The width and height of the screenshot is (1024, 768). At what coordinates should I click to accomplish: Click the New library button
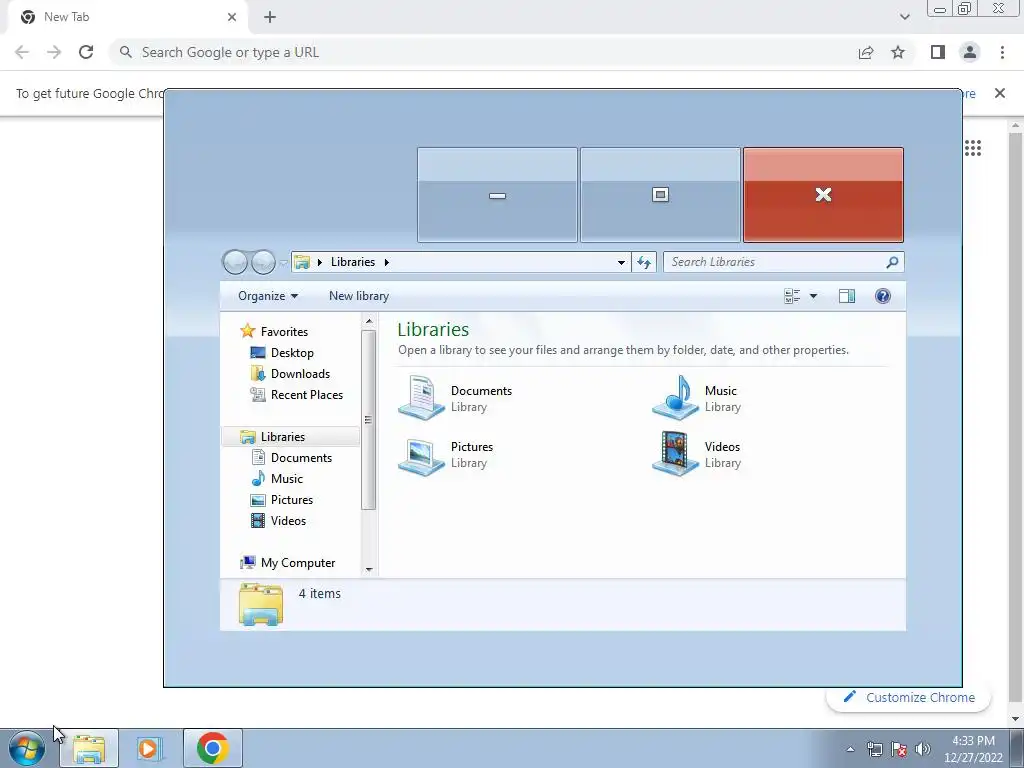[359, 296]
